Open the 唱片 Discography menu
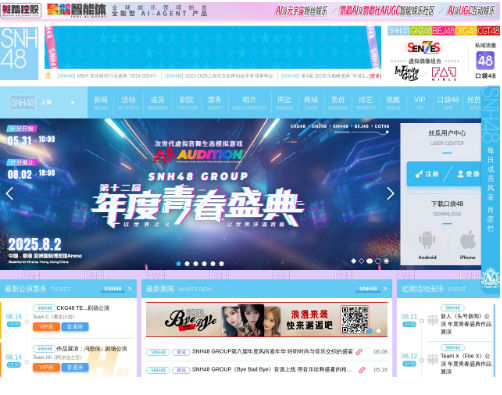 click(249, 103)
